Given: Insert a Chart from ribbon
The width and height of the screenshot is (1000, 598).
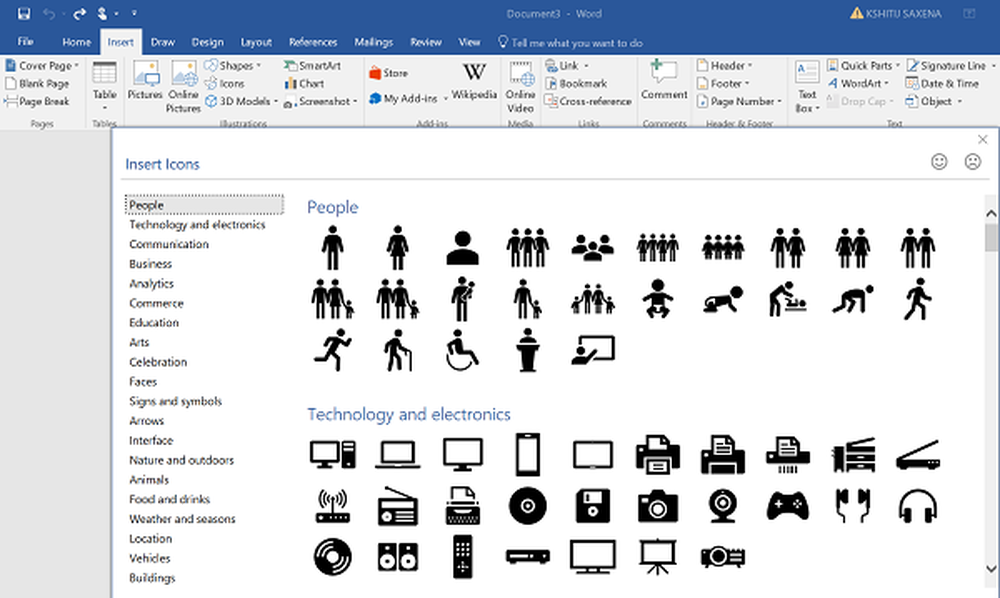Looking at the screenshot, I should click(x=304, y=84).
